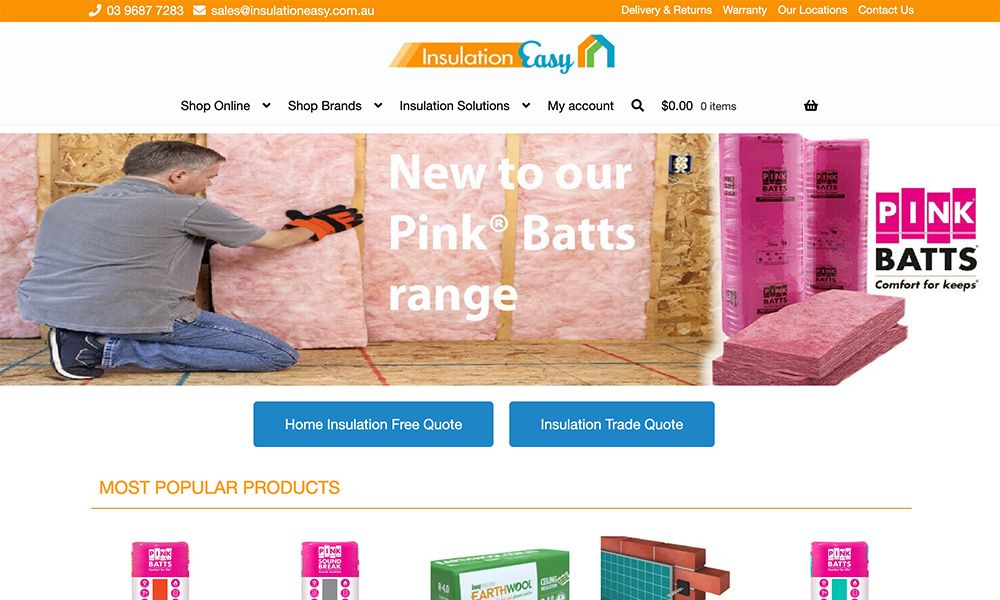
Task: Open the shopping basket icon
Action: (x=811, y=106)
